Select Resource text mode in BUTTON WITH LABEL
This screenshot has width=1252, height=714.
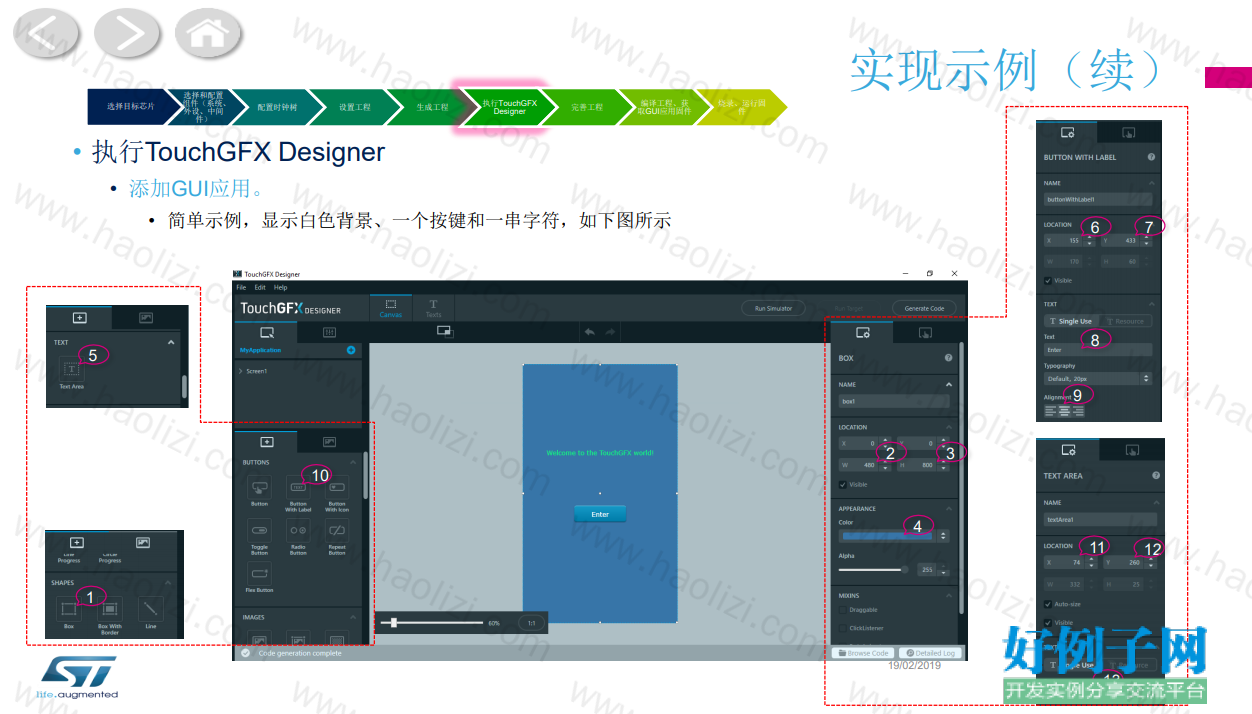[x=1125, y=321]
